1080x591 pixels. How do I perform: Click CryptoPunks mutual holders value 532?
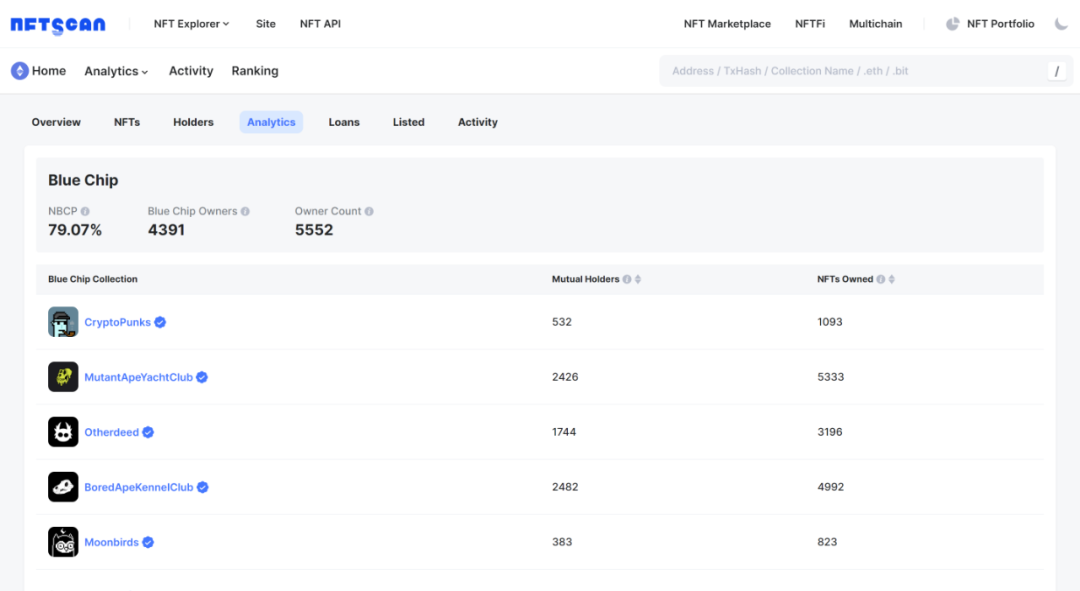(561, 322)
